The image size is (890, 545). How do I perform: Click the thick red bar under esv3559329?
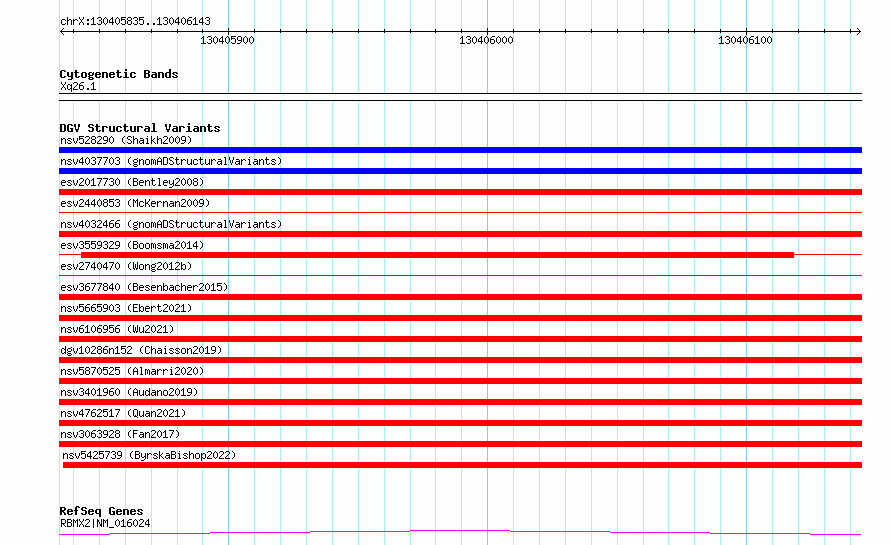coord(437,255)
